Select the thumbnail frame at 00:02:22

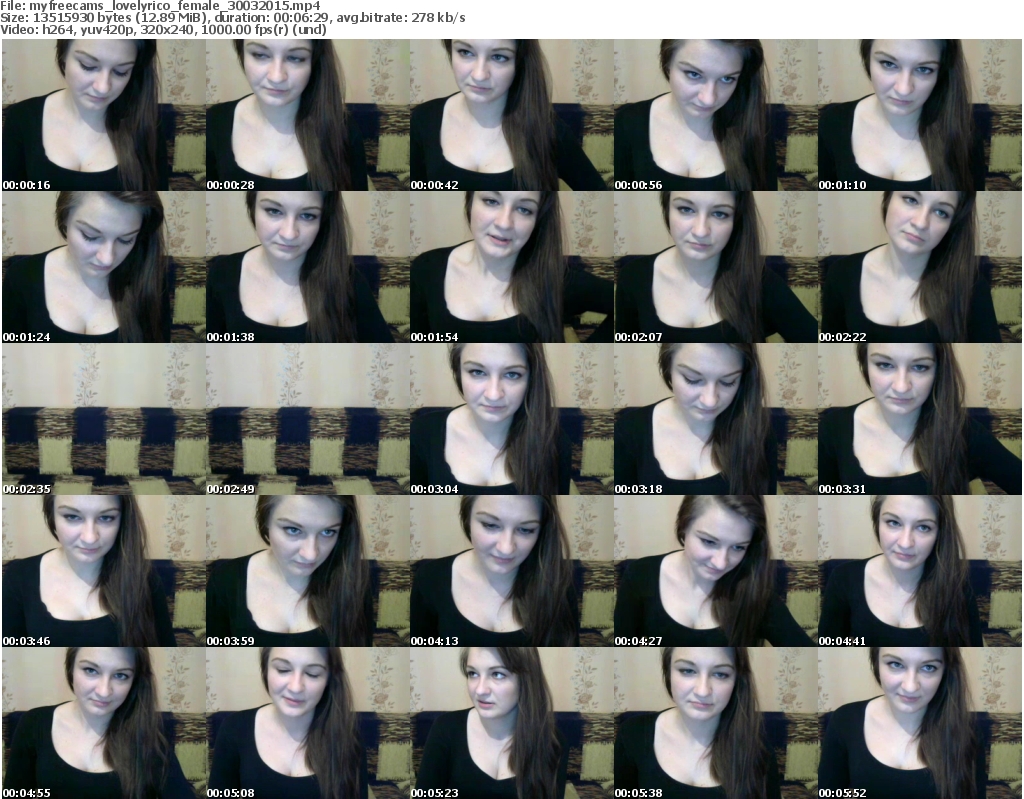920,267
